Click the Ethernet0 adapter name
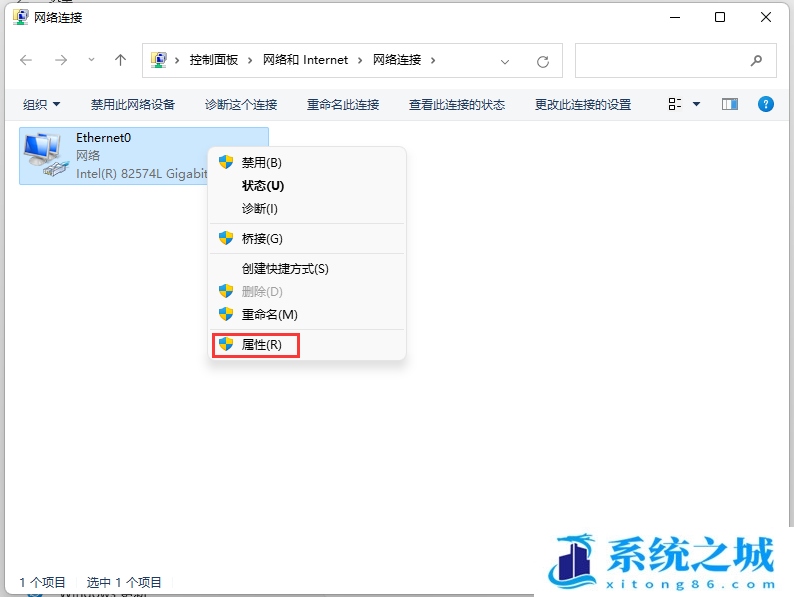Screen dimensions: 794x597 click(x=103, y=138)
